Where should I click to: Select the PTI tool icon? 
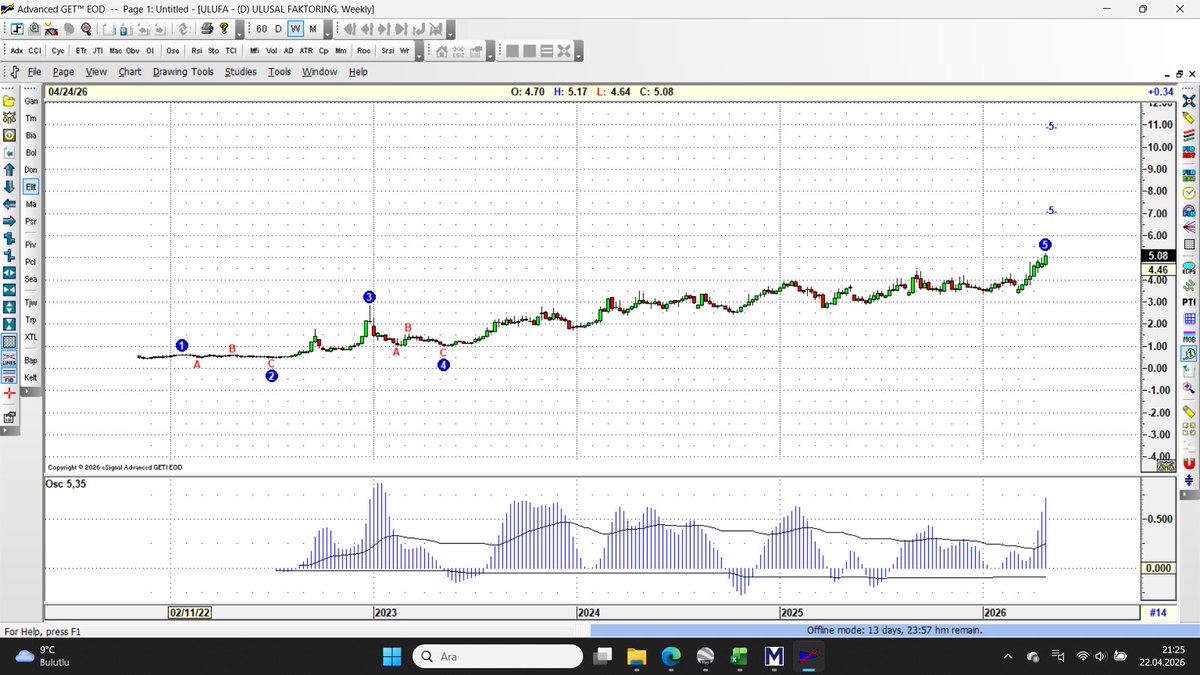[x=1190, y=301]
